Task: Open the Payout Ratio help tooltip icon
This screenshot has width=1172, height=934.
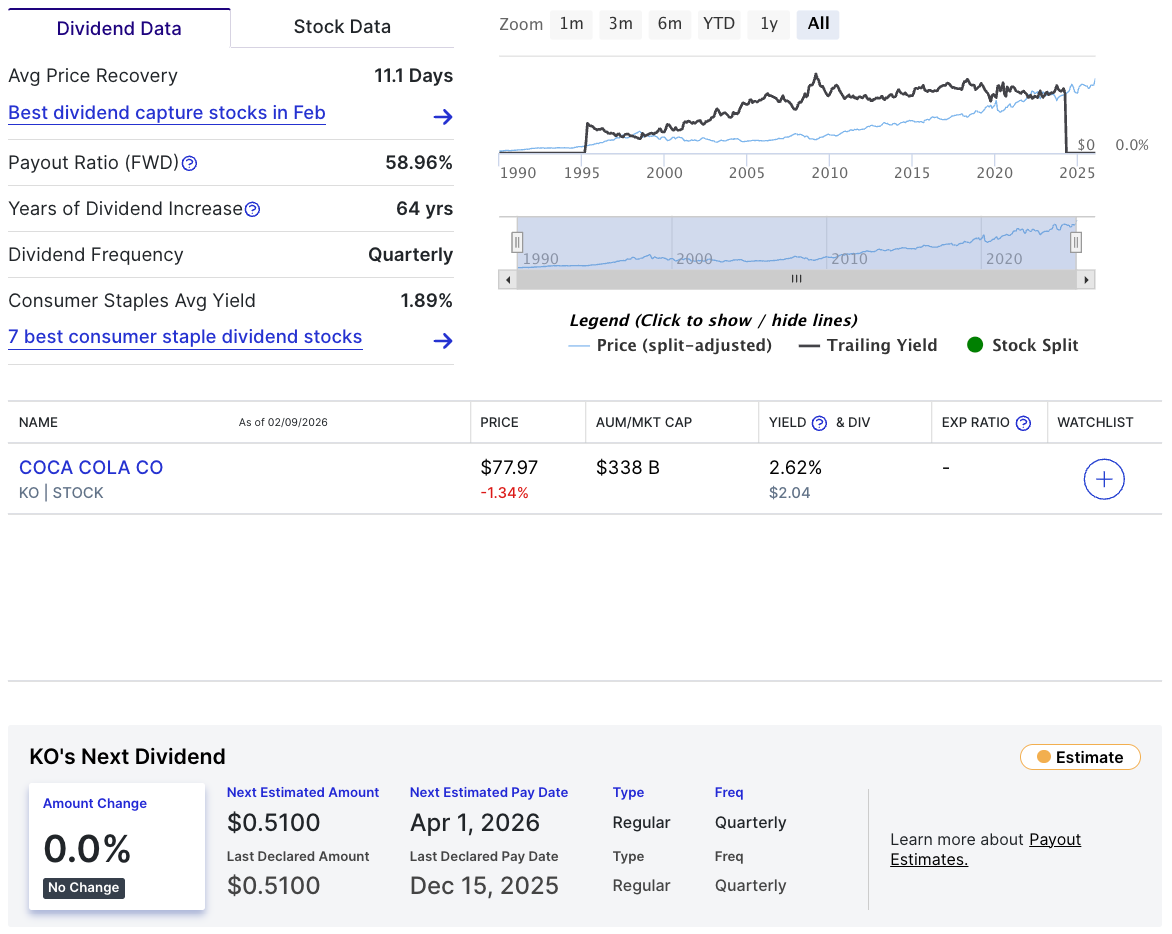Action: pyautogui.click(x=189, y=163)
